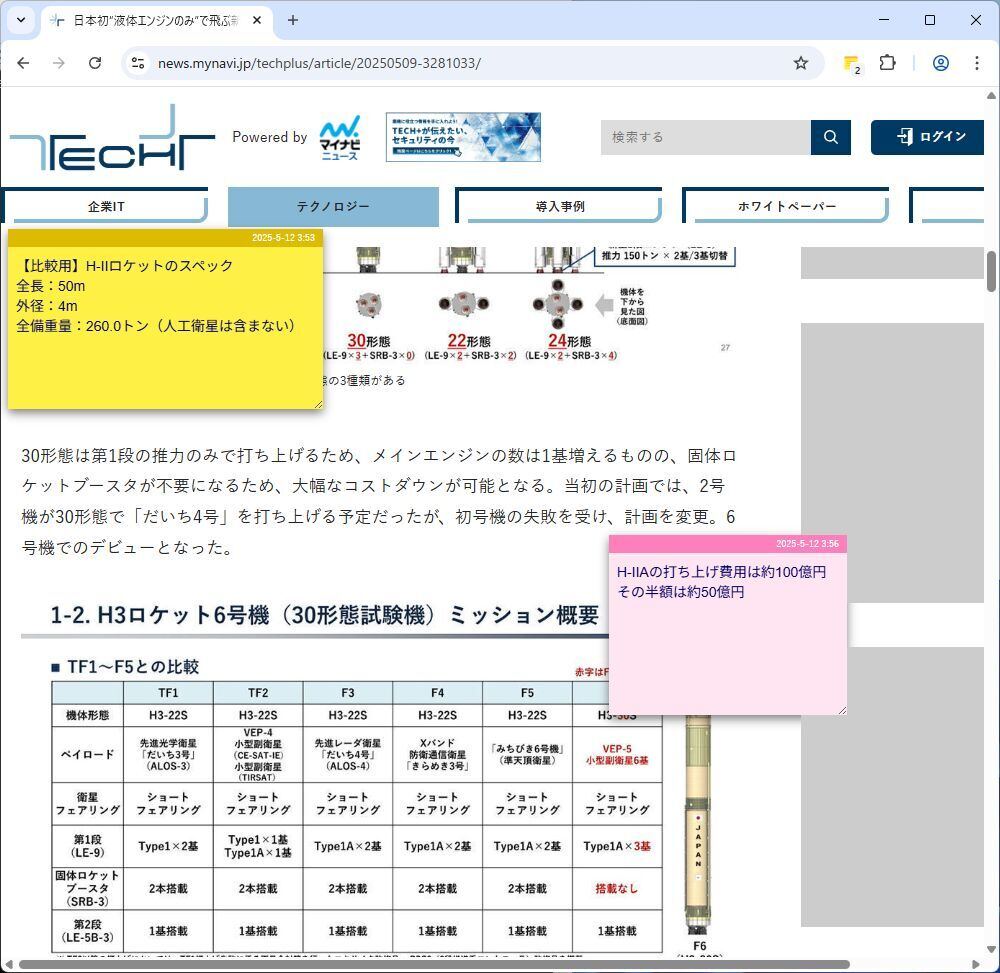View site information icon in address bar
1000x973 pixels.
(x=138, y=63)
